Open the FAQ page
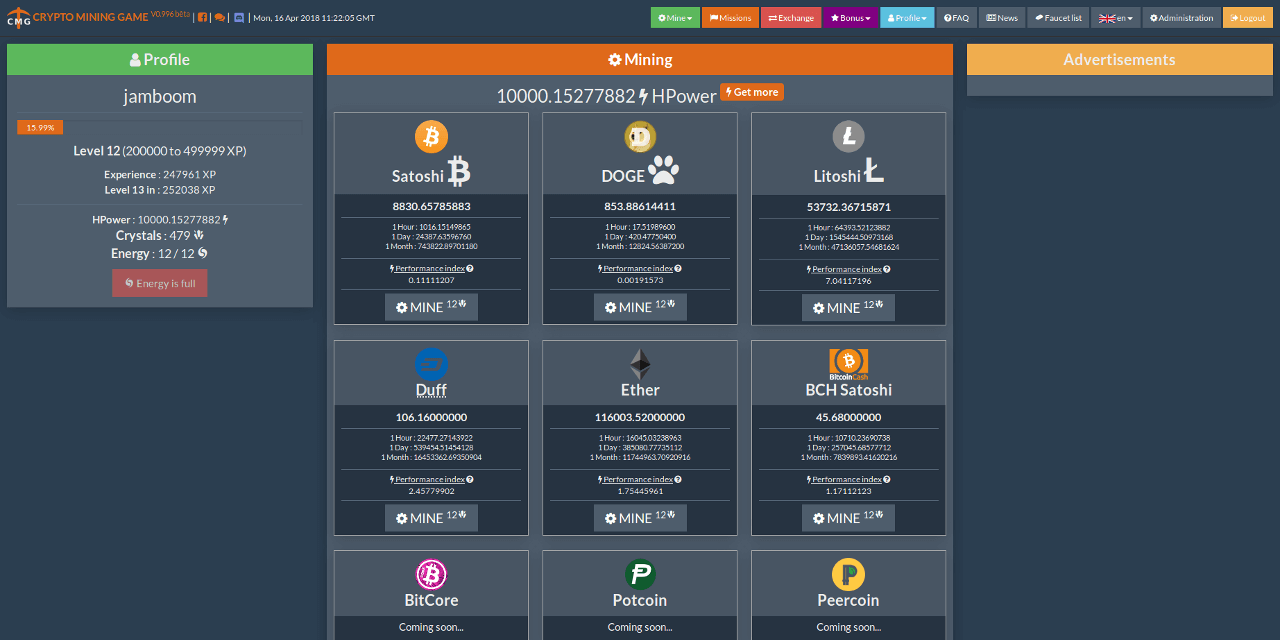 click(956, 18)
